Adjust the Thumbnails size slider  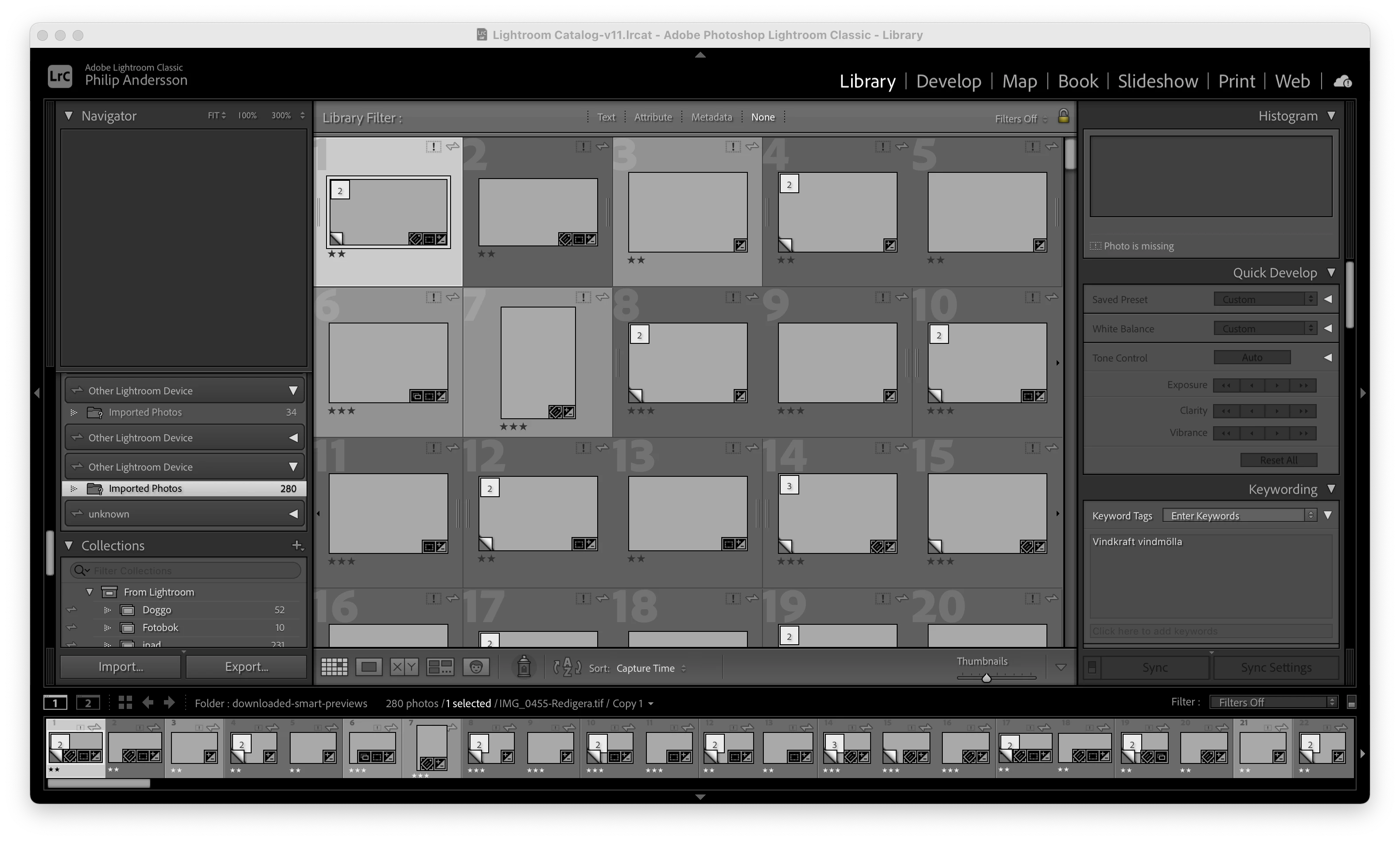[x=986, y=678]
